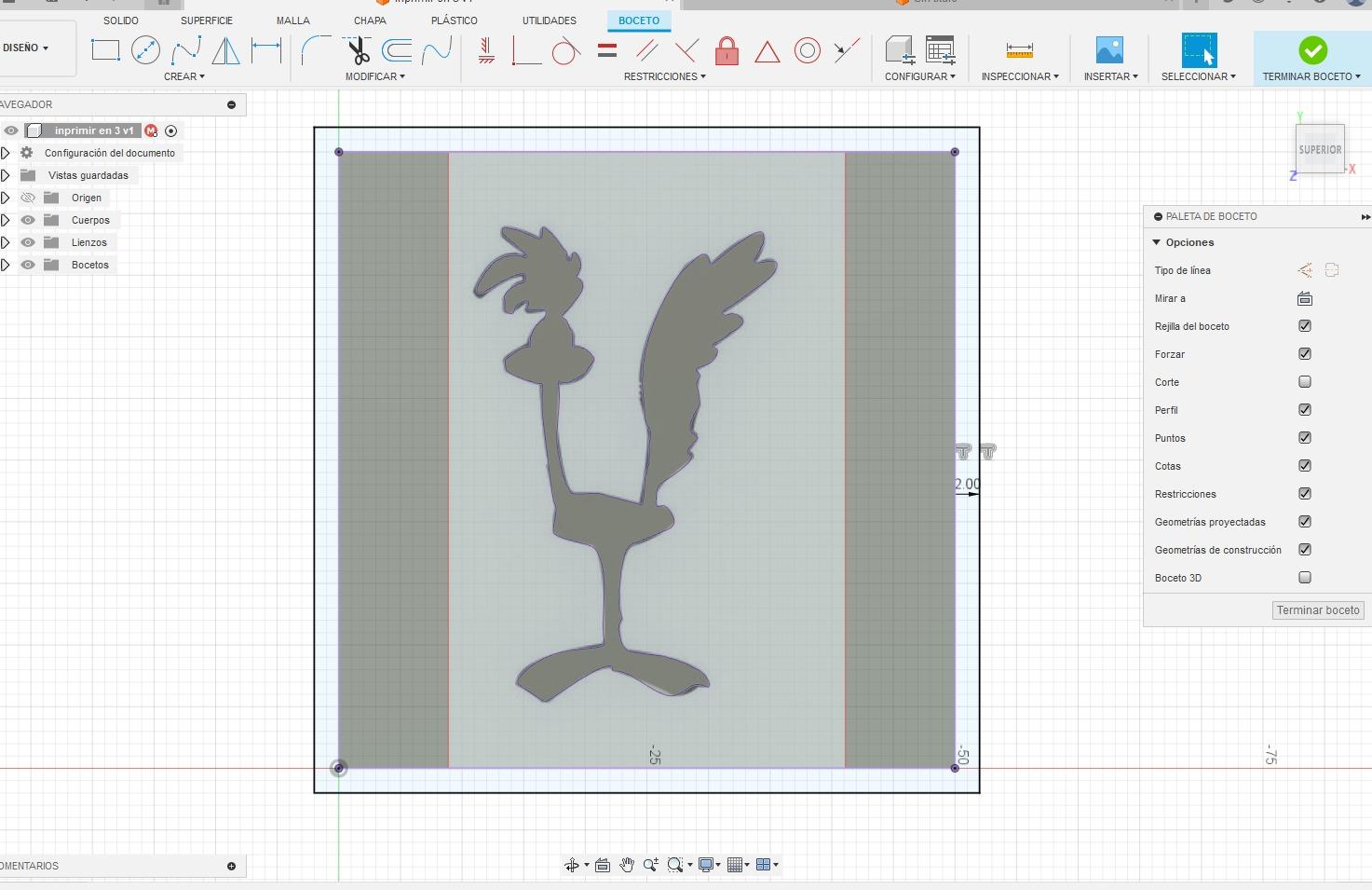
Task: Select the Circle sketch tool
Action: [x=145, y=50]
